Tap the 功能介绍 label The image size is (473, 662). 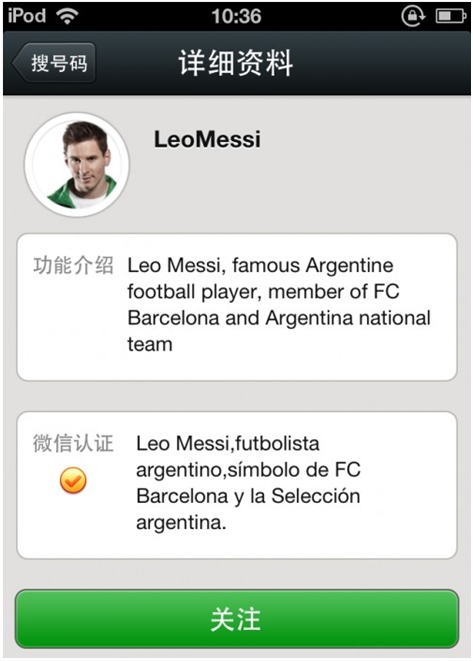point(73,266)
